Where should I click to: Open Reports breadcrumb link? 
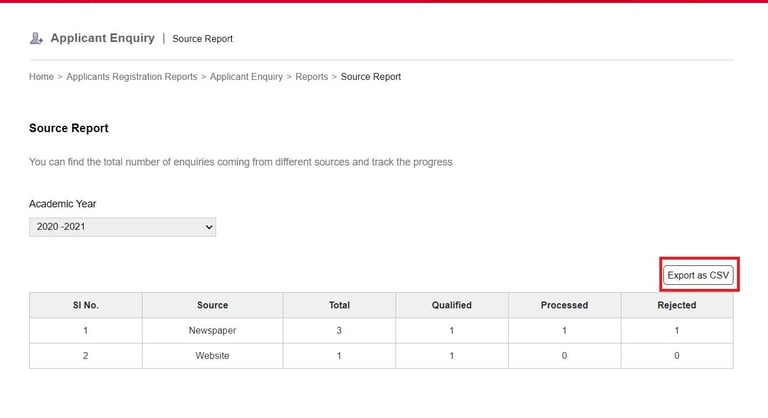point(312,76)
